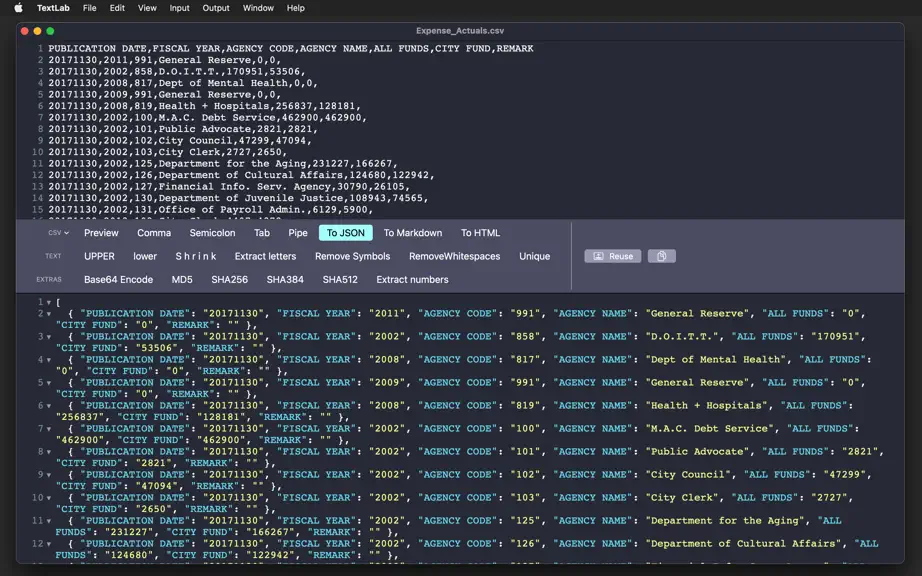The width and height of the screenshot is (922, 576).
Task: Click input line with M.A.C. Debt Service
Action: tap(208, 118)
